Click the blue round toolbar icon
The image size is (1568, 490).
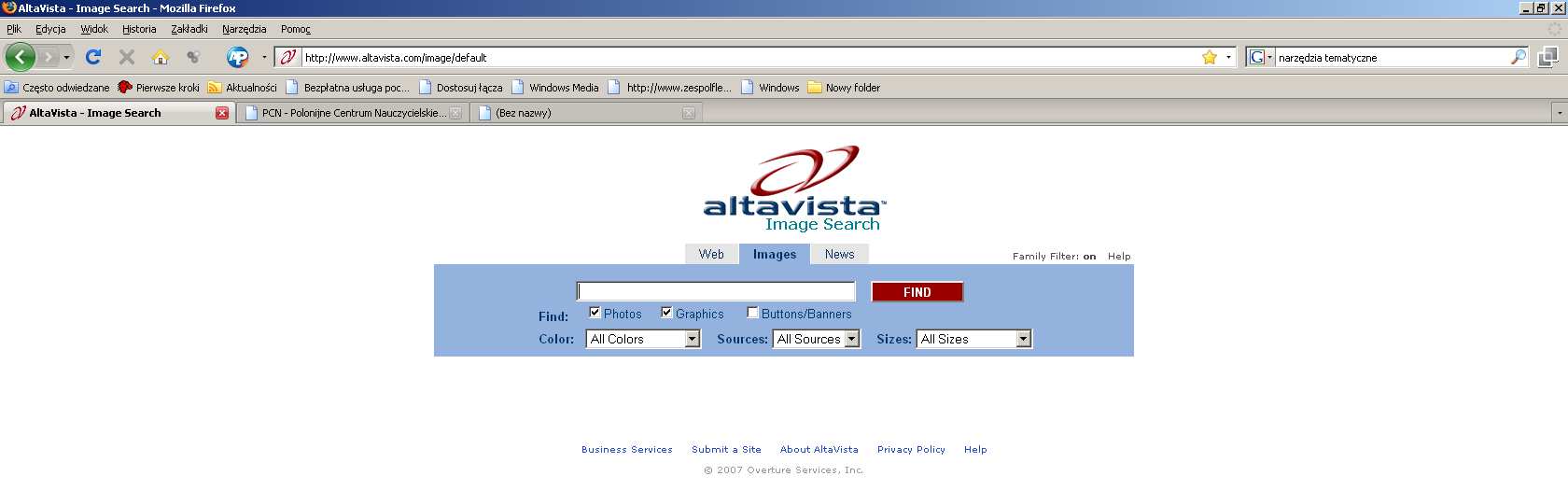tap(238, 57)
